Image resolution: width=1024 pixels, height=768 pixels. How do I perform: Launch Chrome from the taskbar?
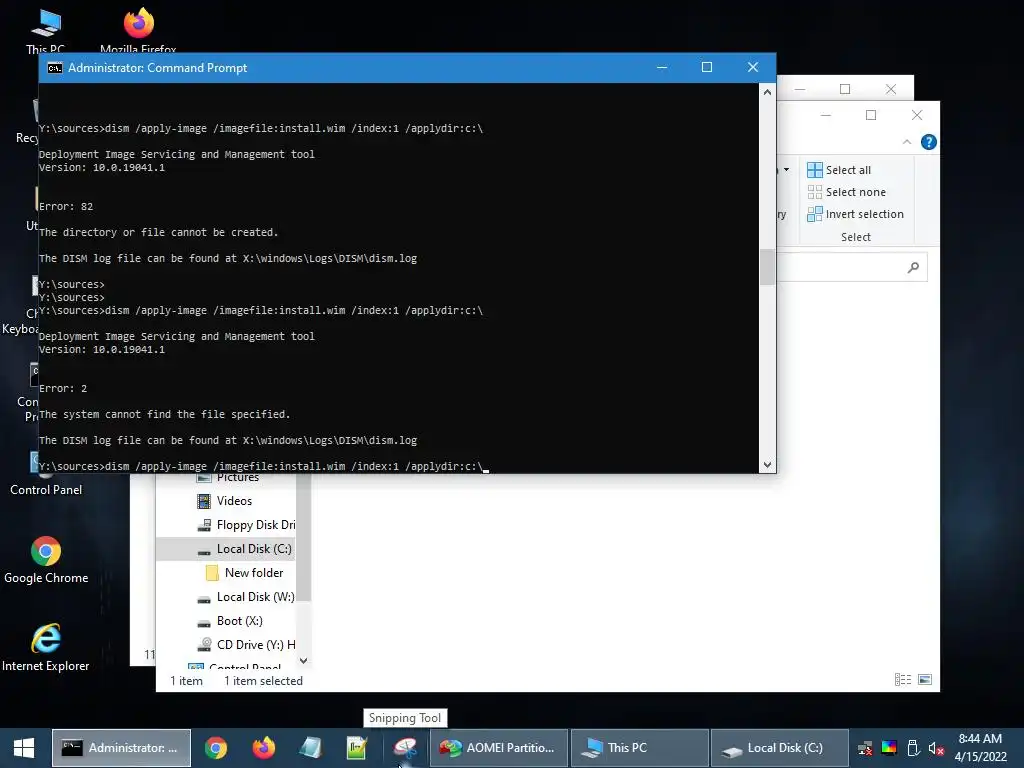pyautogui.click(x=216, y=748)
